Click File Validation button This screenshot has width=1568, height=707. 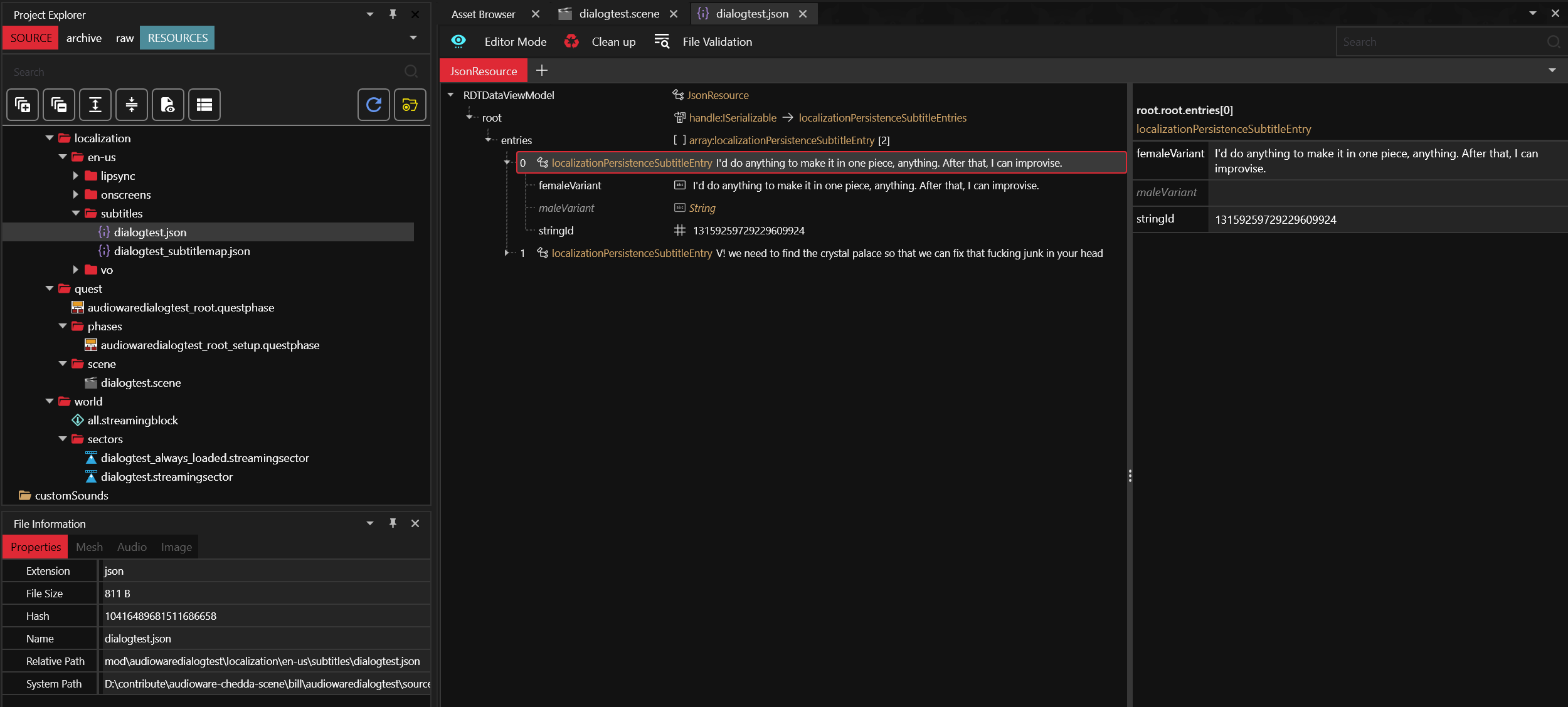click(x=717, y=42)
